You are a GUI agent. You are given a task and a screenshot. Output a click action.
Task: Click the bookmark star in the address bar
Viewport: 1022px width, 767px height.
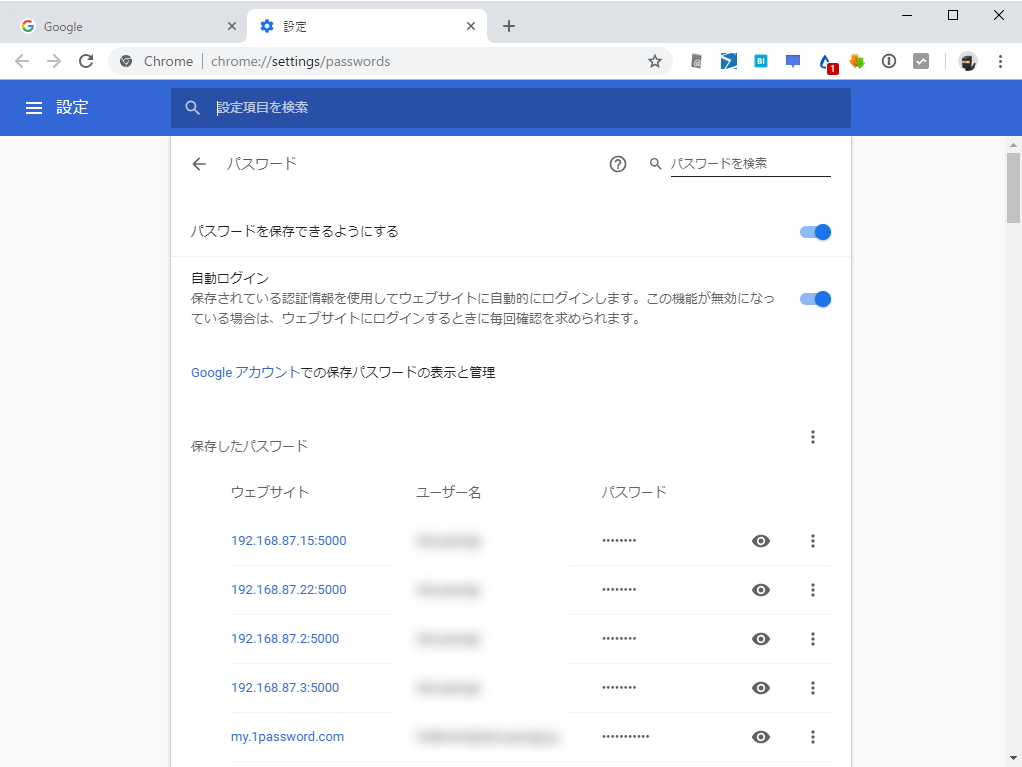pyautogui.click(x=655, y=61)
